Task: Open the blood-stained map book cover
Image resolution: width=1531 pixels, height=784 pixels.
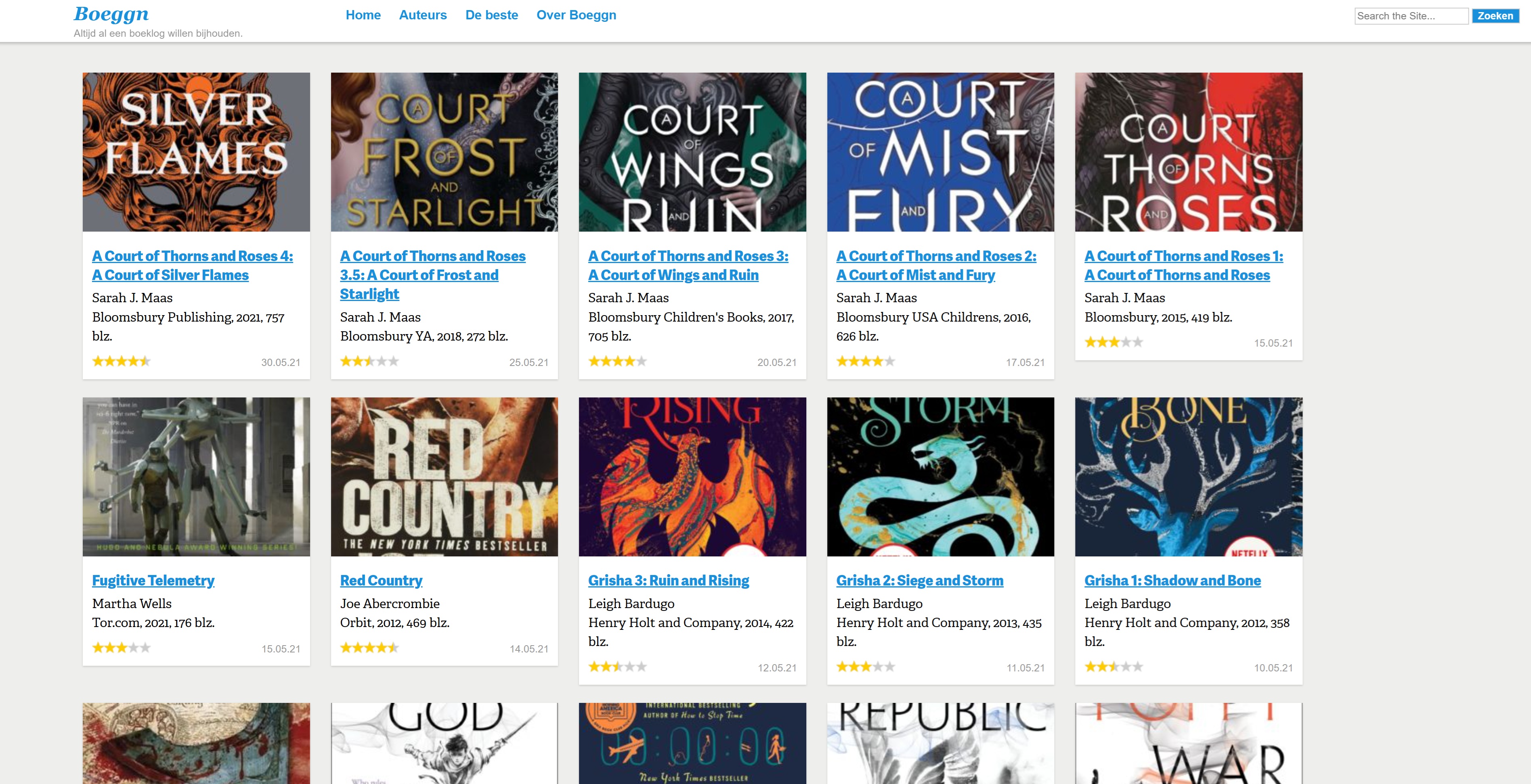Action: click(x=196, y=744)
